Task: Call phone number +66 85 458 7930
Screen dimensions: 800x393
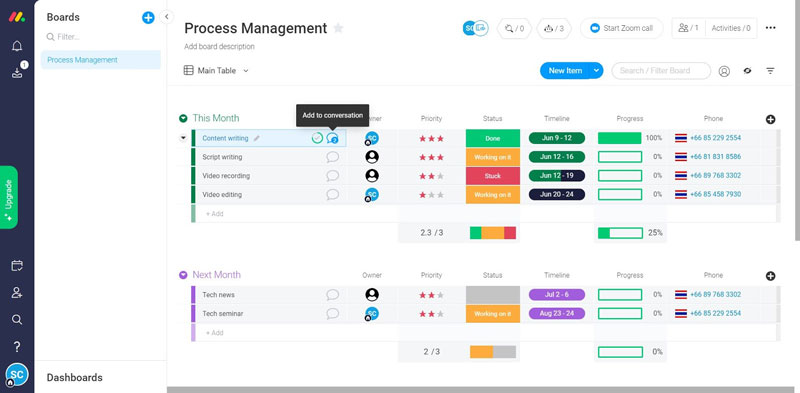Action: [715, 194]
